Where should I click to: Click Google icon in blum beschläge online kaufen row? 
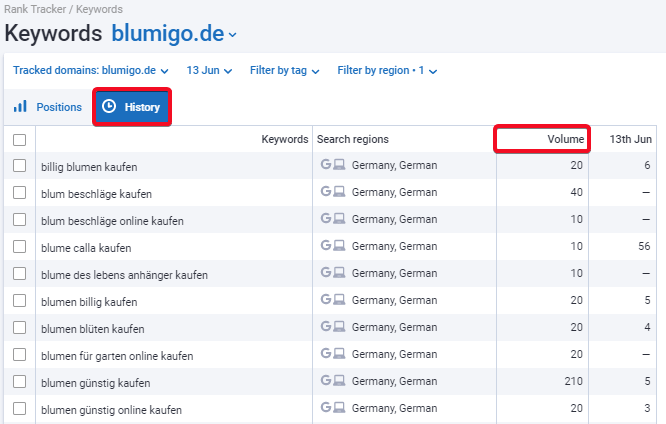tap(326, 218)
